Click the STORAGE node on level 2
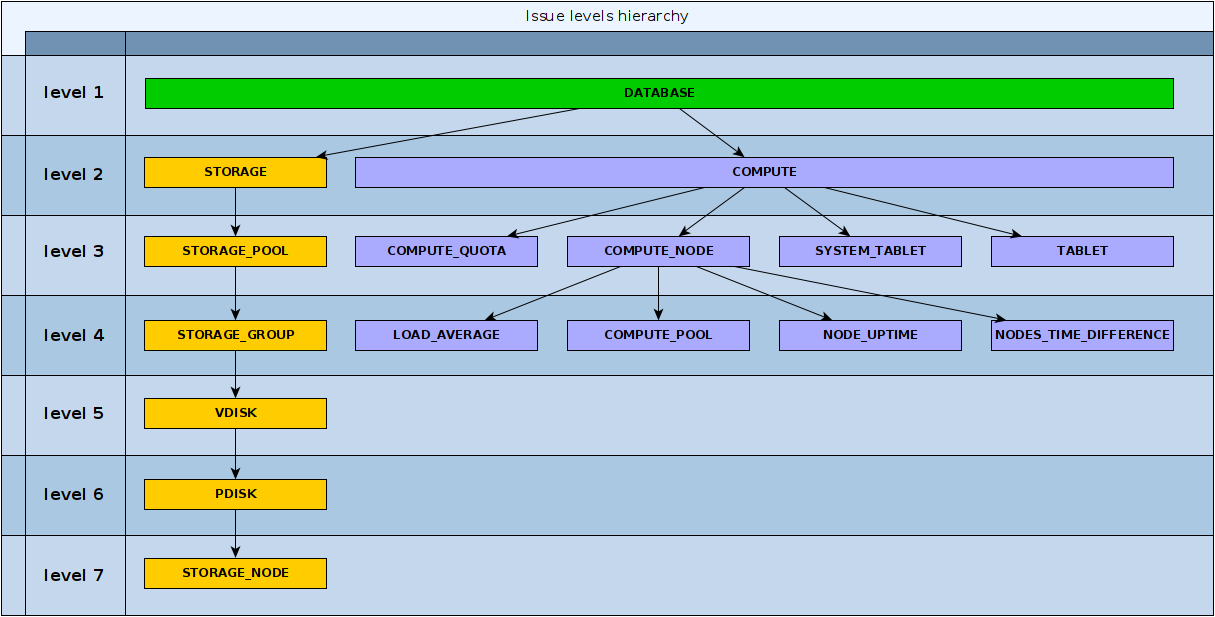 (x=235, y=171)
